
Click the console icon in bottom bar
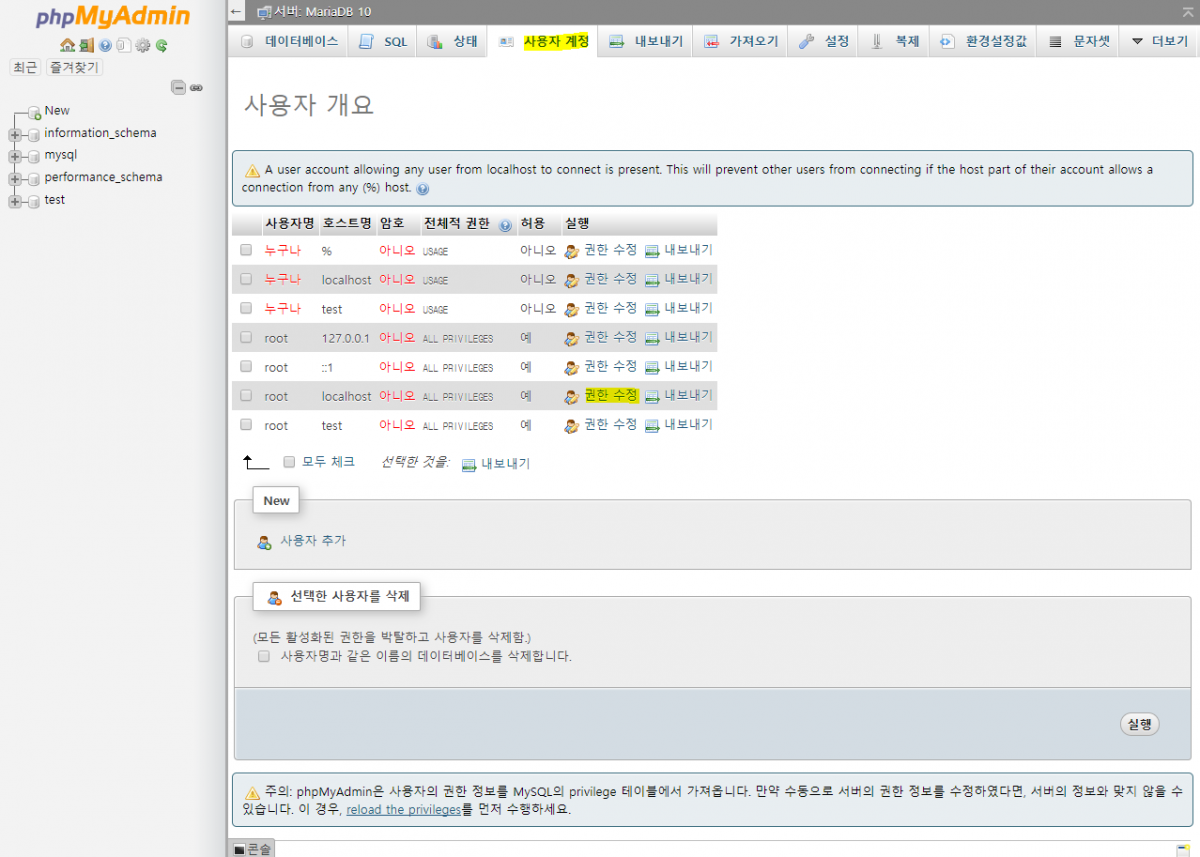tap(239, 849)
